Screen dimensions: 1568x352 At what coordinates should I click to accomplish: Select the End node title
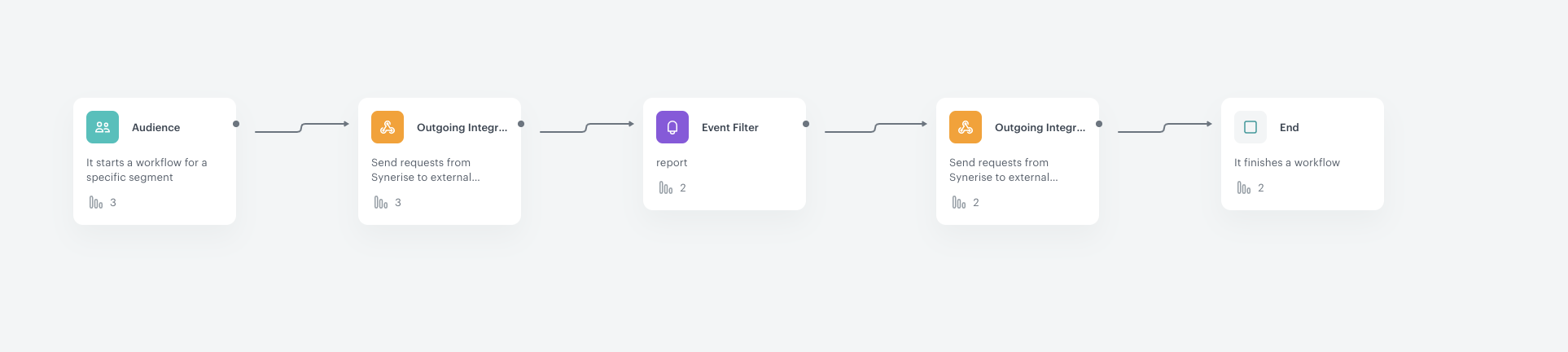[1289, 127]
